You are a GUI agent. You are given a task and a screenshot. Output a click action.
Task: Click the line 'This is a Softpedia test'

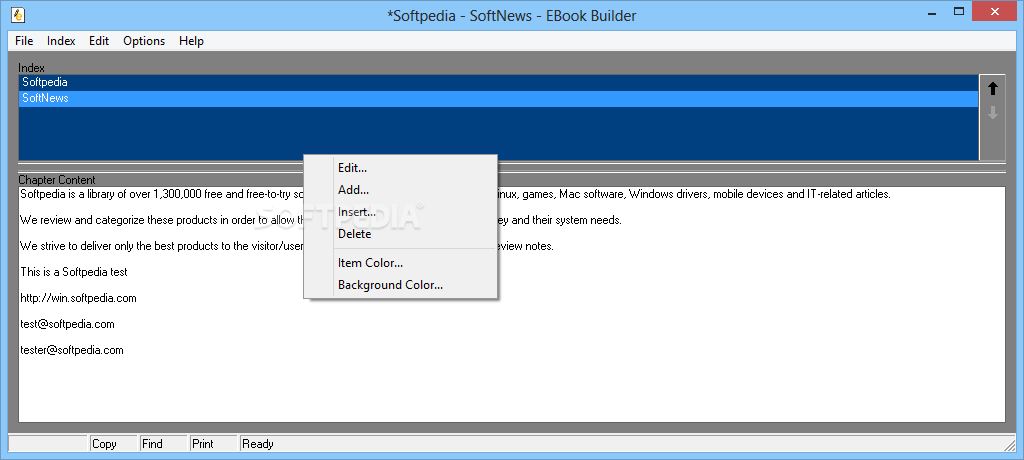coord(74,272)
